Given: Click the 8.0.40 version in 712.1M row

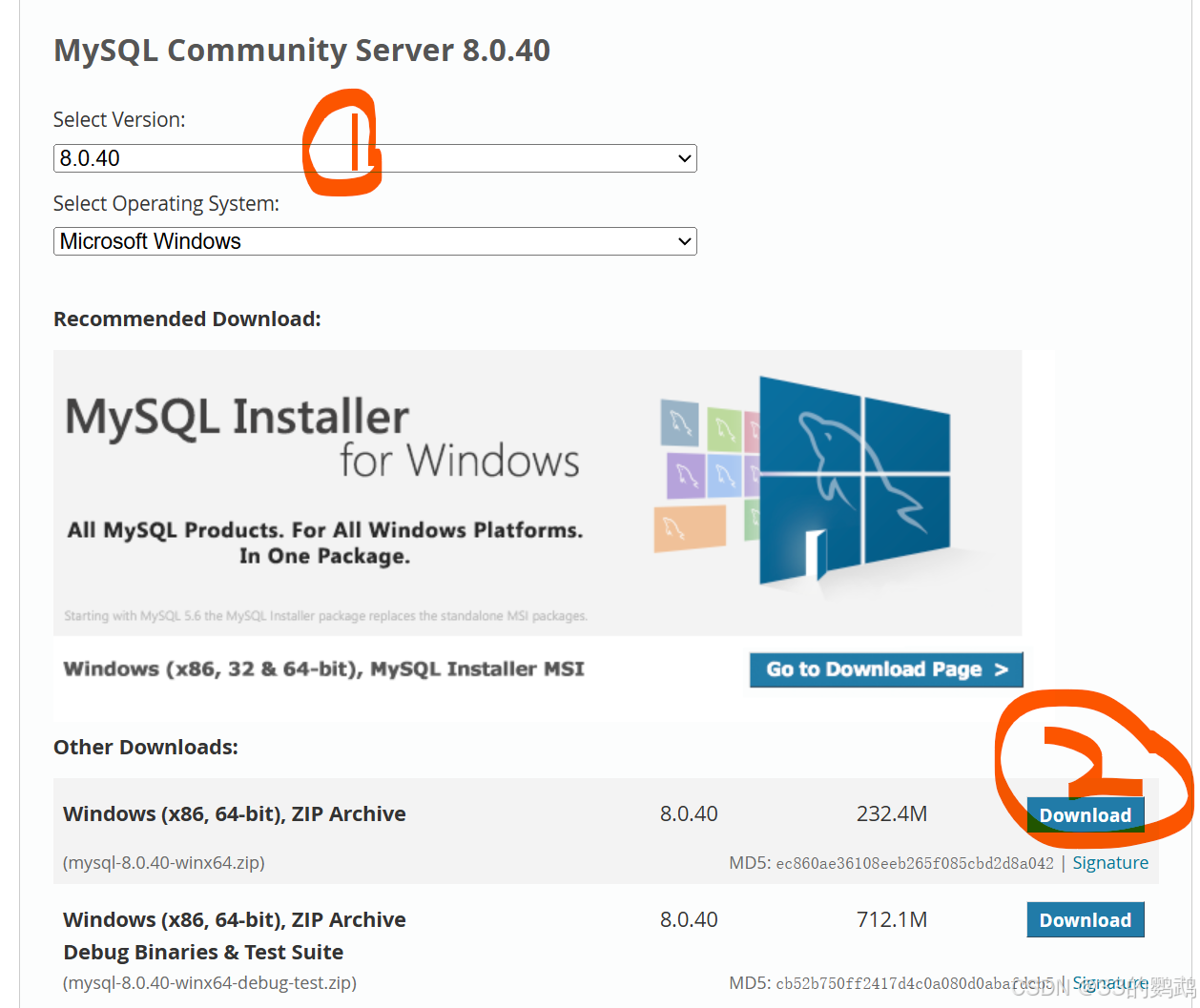Looking at the screenshot, I should (689, 919).
